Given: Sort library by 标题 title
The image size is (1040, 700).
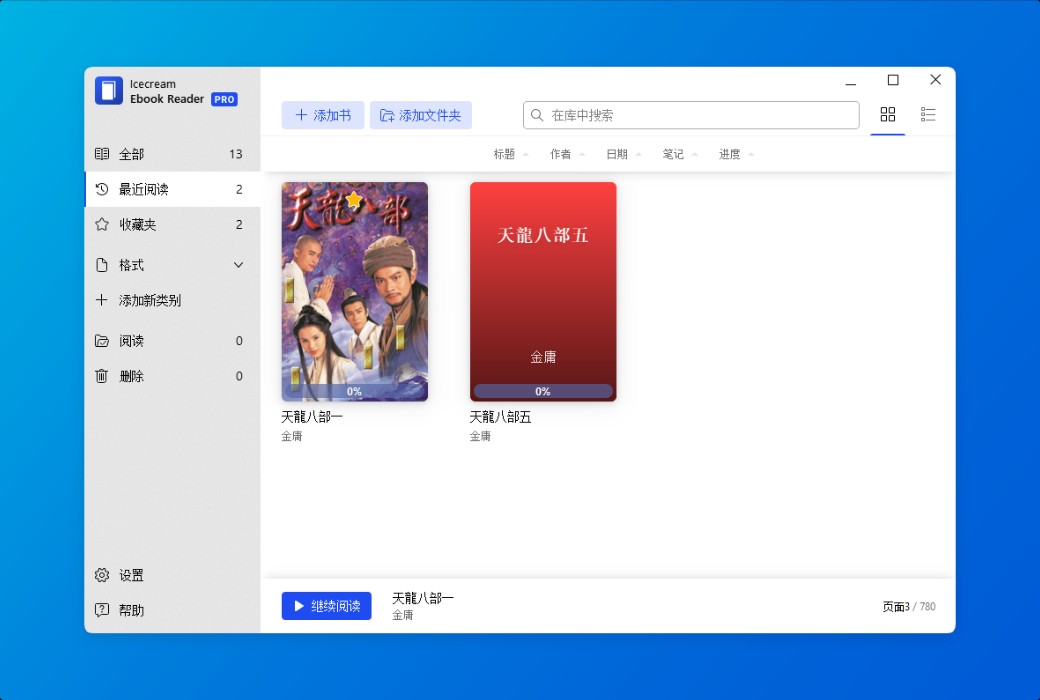Looking at the screenshot, I should [503, 154].
